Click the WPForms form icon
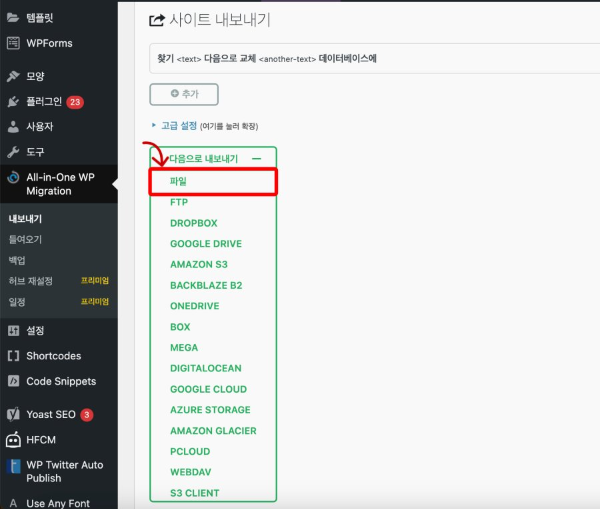The image size is (600, 509). [x=13, y=43]
